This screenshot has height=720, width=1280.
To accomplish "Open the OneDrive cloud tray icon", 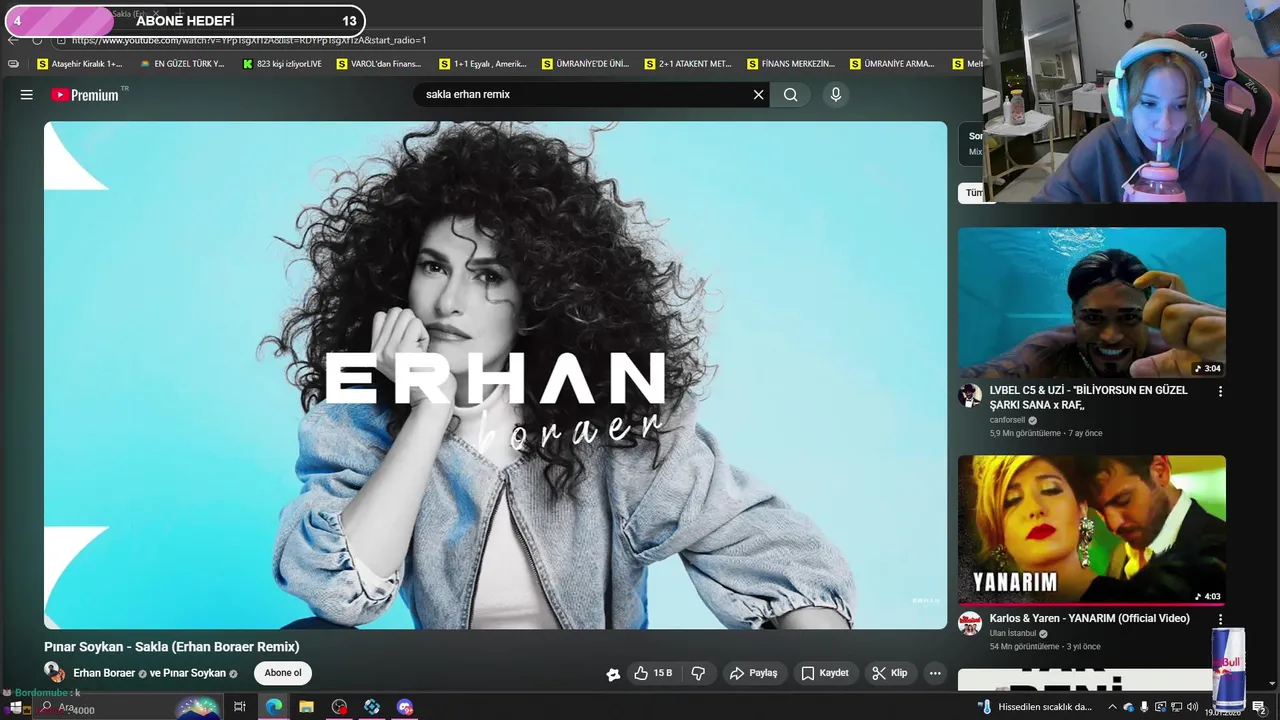I will [x=1129, y=707].
